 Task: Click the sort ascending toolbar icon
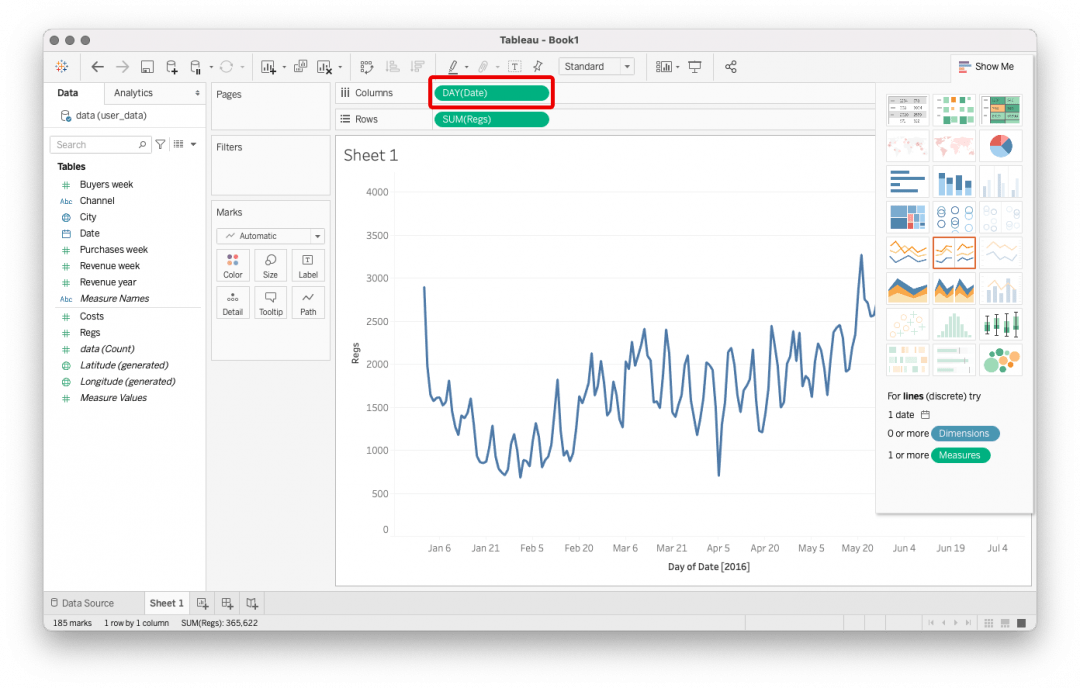coord(392,66)
